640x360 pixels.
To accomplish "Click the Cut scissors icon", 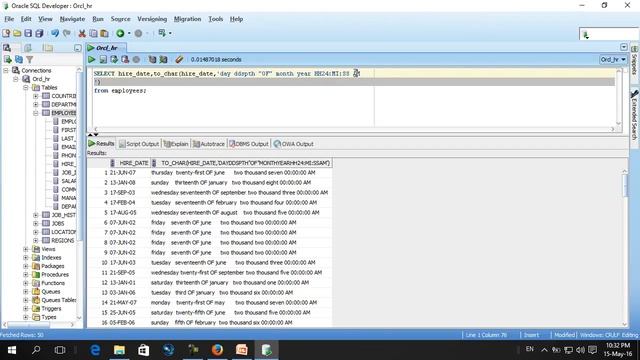I will (x=82, y=33).
